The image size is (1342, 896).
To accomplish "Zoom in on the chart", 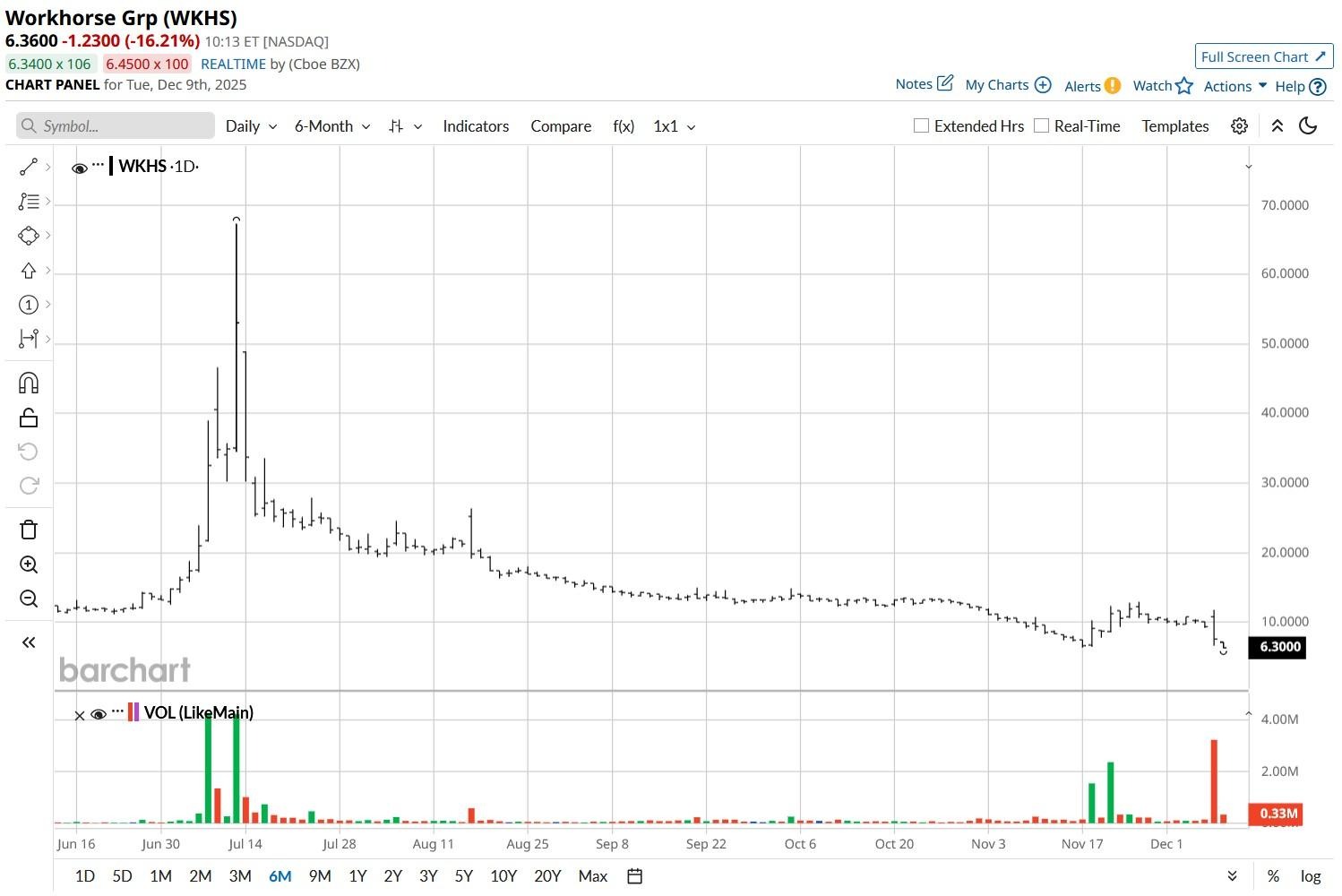I will coord(29,564).
